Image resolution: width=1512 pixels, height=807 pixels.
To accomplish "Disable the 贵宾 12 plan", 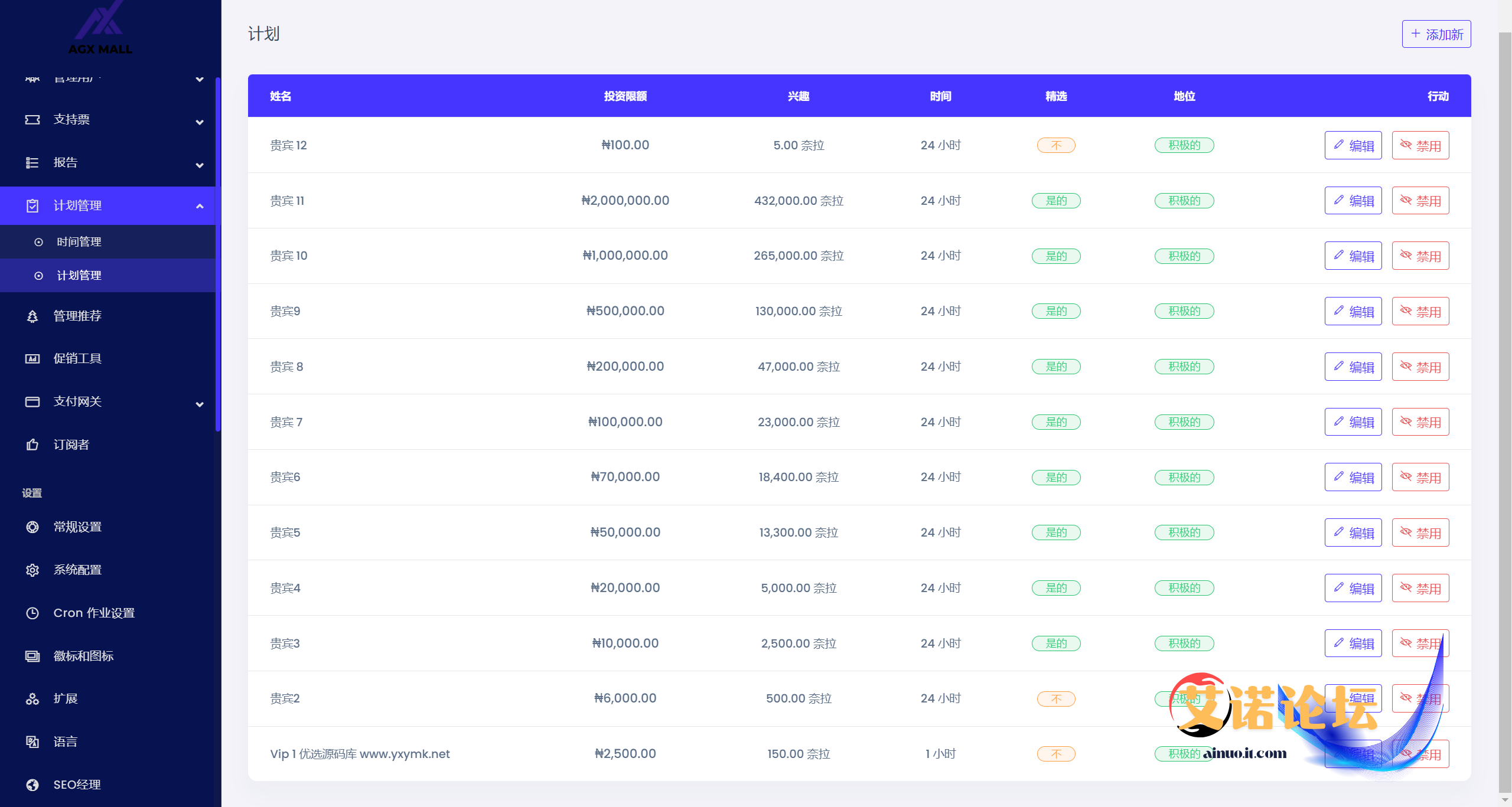I will 1420,145.
